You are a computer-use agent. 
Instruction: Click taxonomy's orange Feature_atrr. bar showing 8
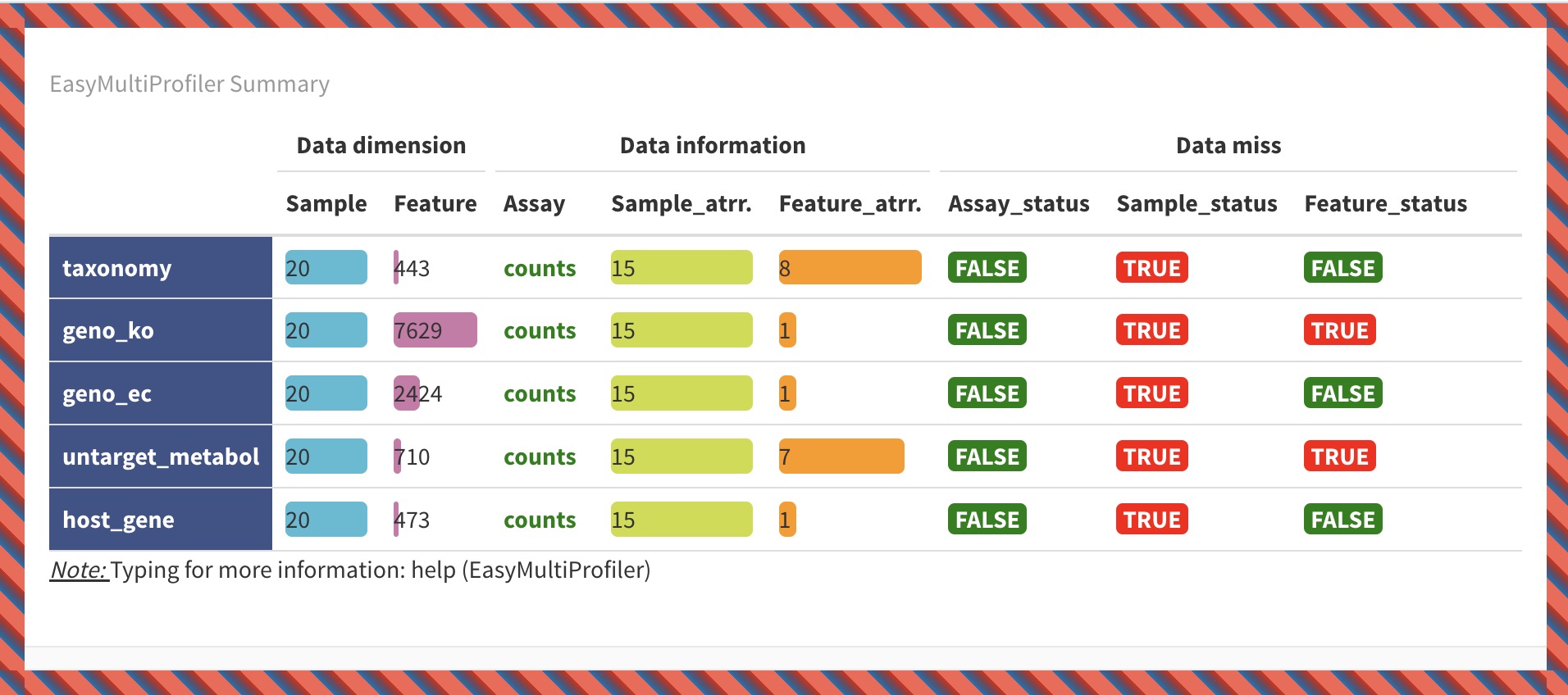850,268
